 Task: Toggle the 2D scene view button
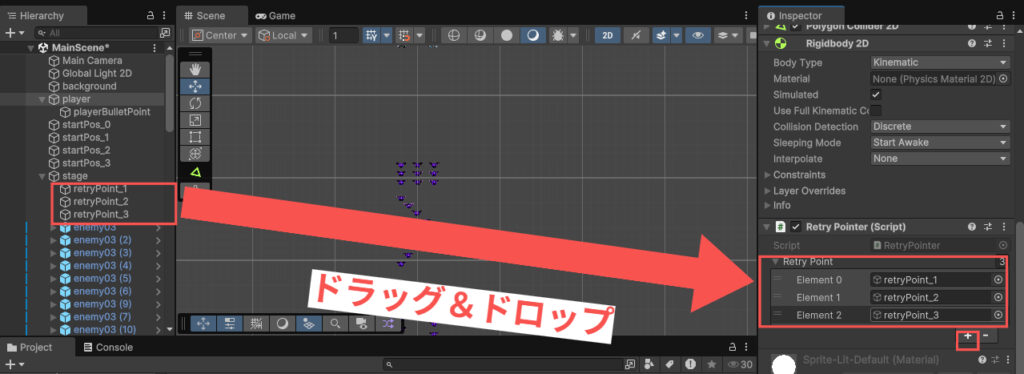[607, 36]
